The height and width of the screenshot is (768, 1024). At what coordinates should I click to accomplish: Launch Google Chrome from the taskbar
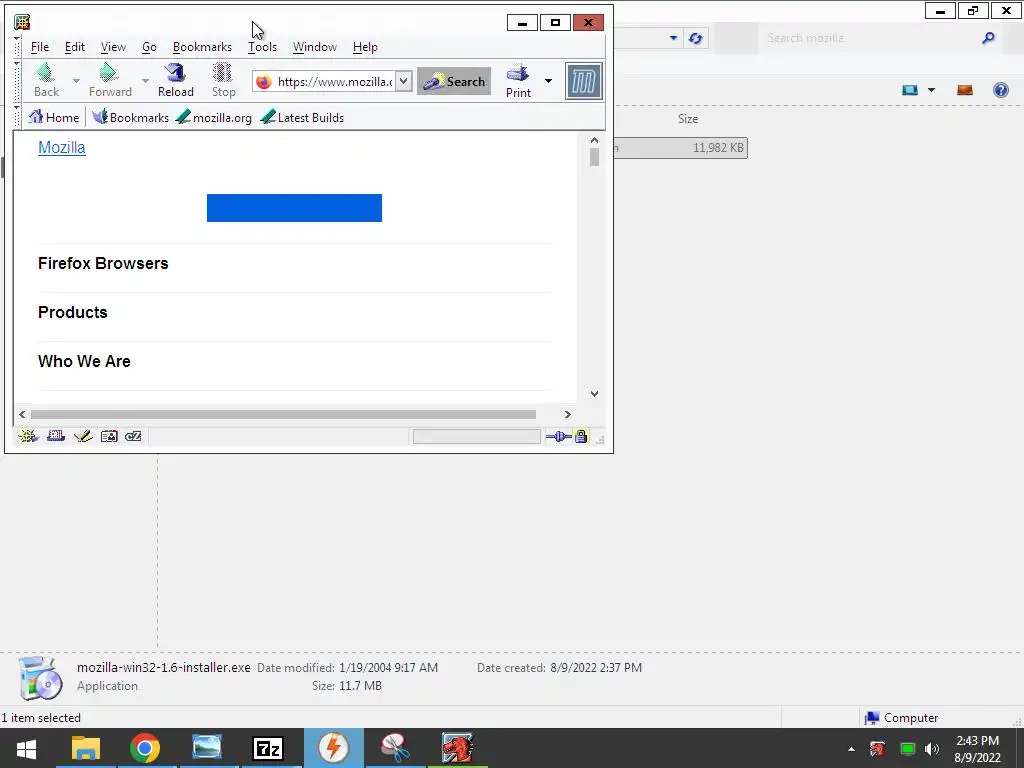[145, 748]
